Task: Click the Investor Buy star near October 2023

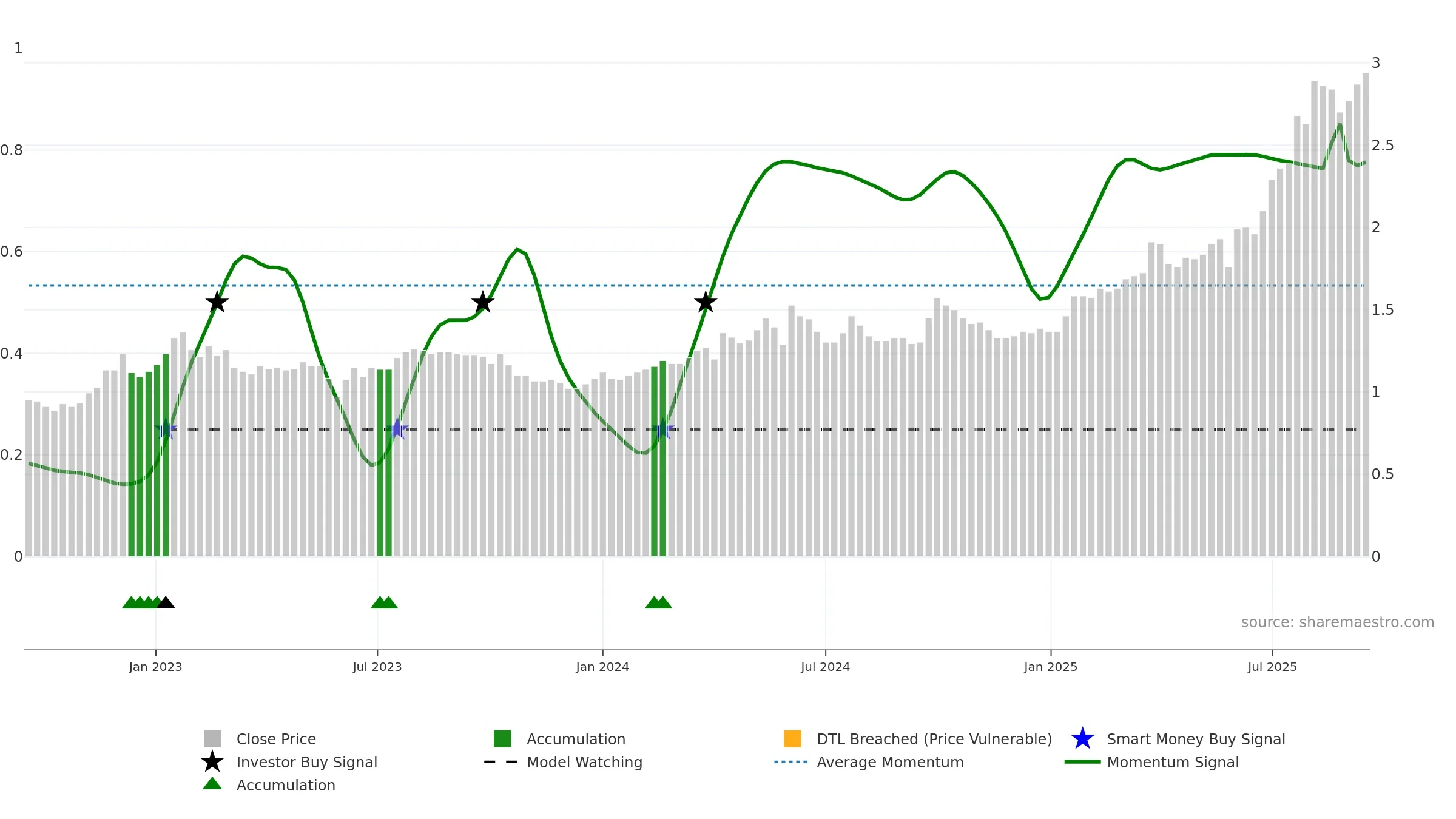Action: coord(483,302)
